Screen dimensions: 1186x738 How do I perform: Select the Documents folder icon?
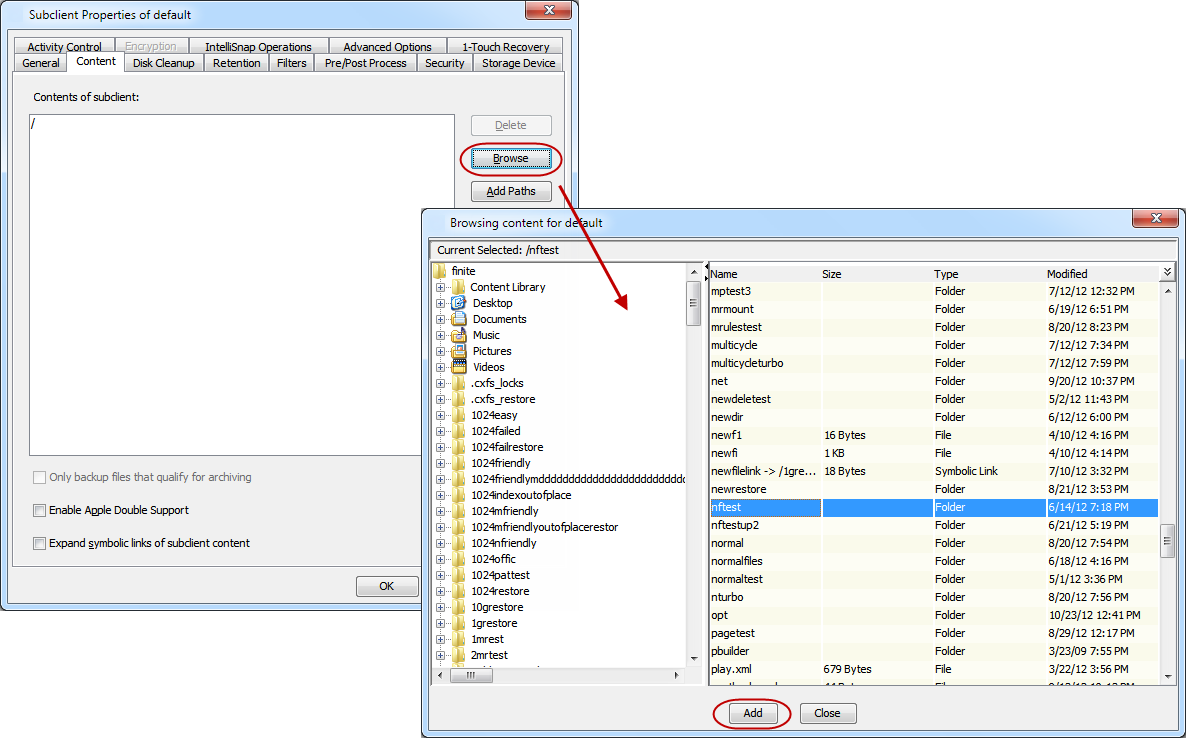[x=459, y=319]
